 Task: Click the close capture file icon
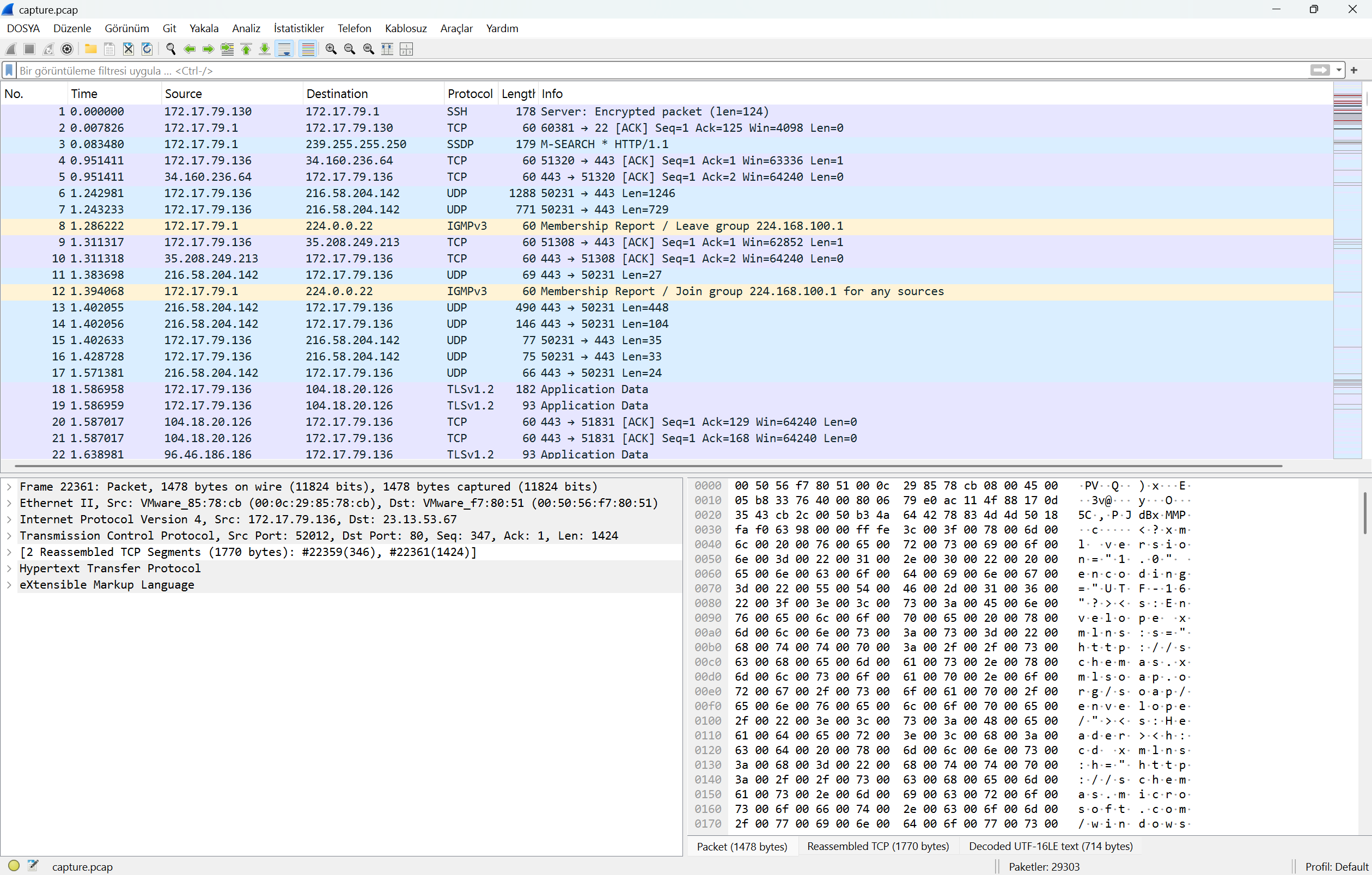pos(128,49)
